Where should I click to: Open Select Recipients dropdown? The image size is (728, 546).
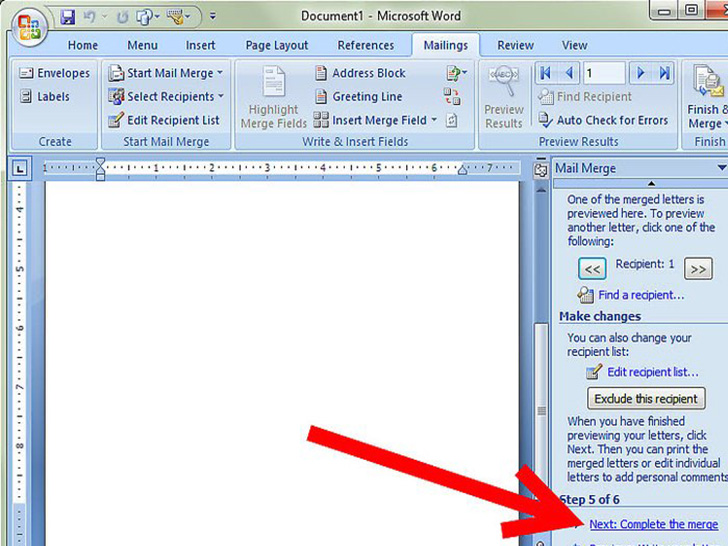pos(166,97)
